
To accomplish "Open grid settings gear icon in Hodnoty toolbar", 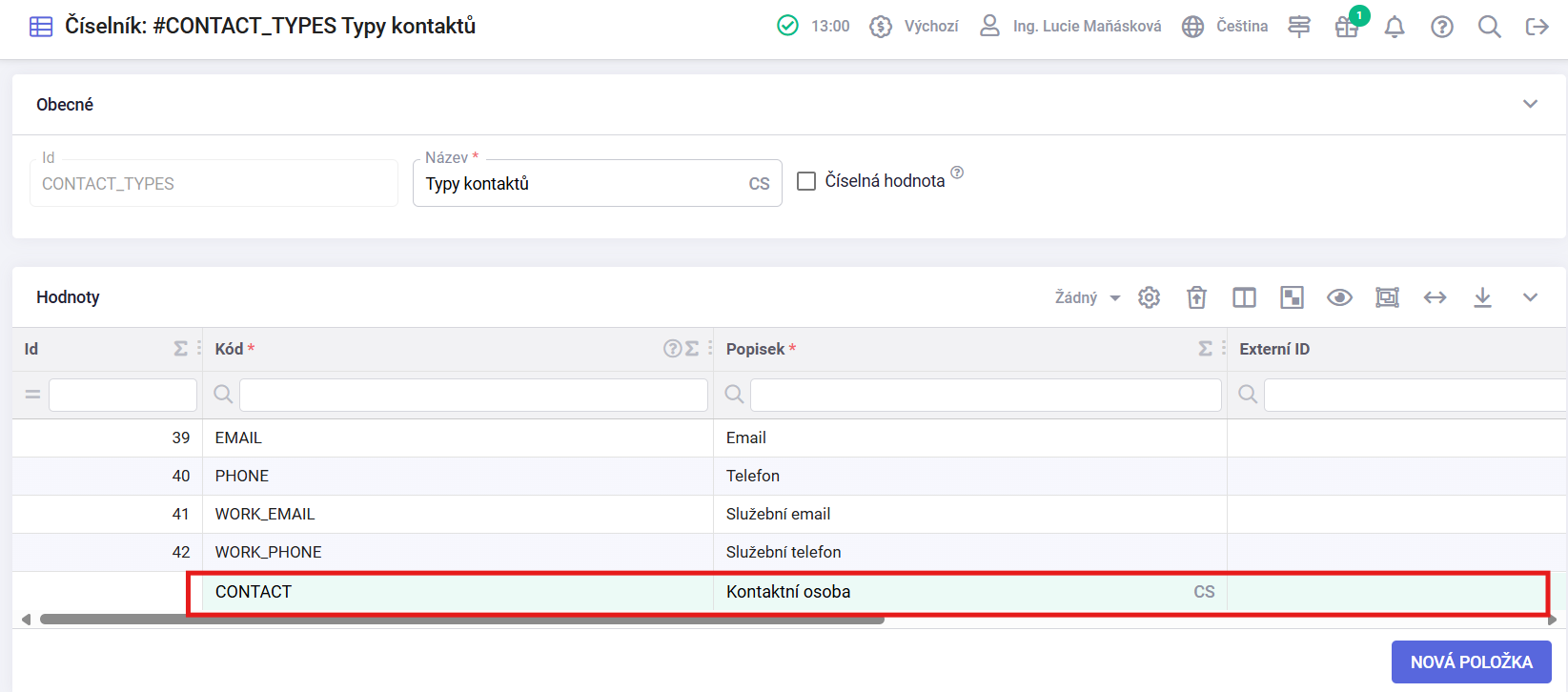I will click(x=1150, y=297).
